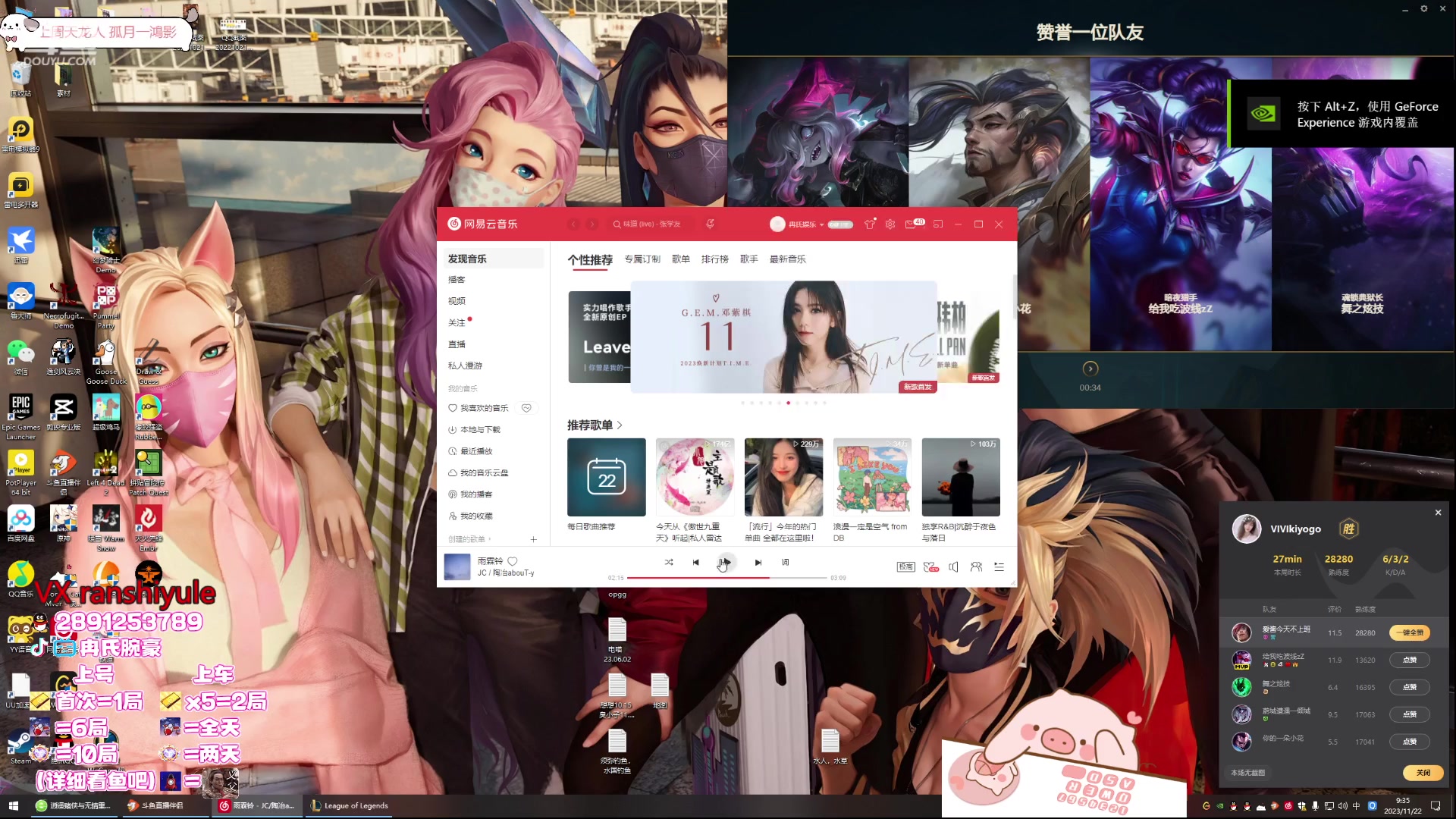Select 歌单 tab
The width and height of the screenshot is (1456, 819).
tap(681, 259)
